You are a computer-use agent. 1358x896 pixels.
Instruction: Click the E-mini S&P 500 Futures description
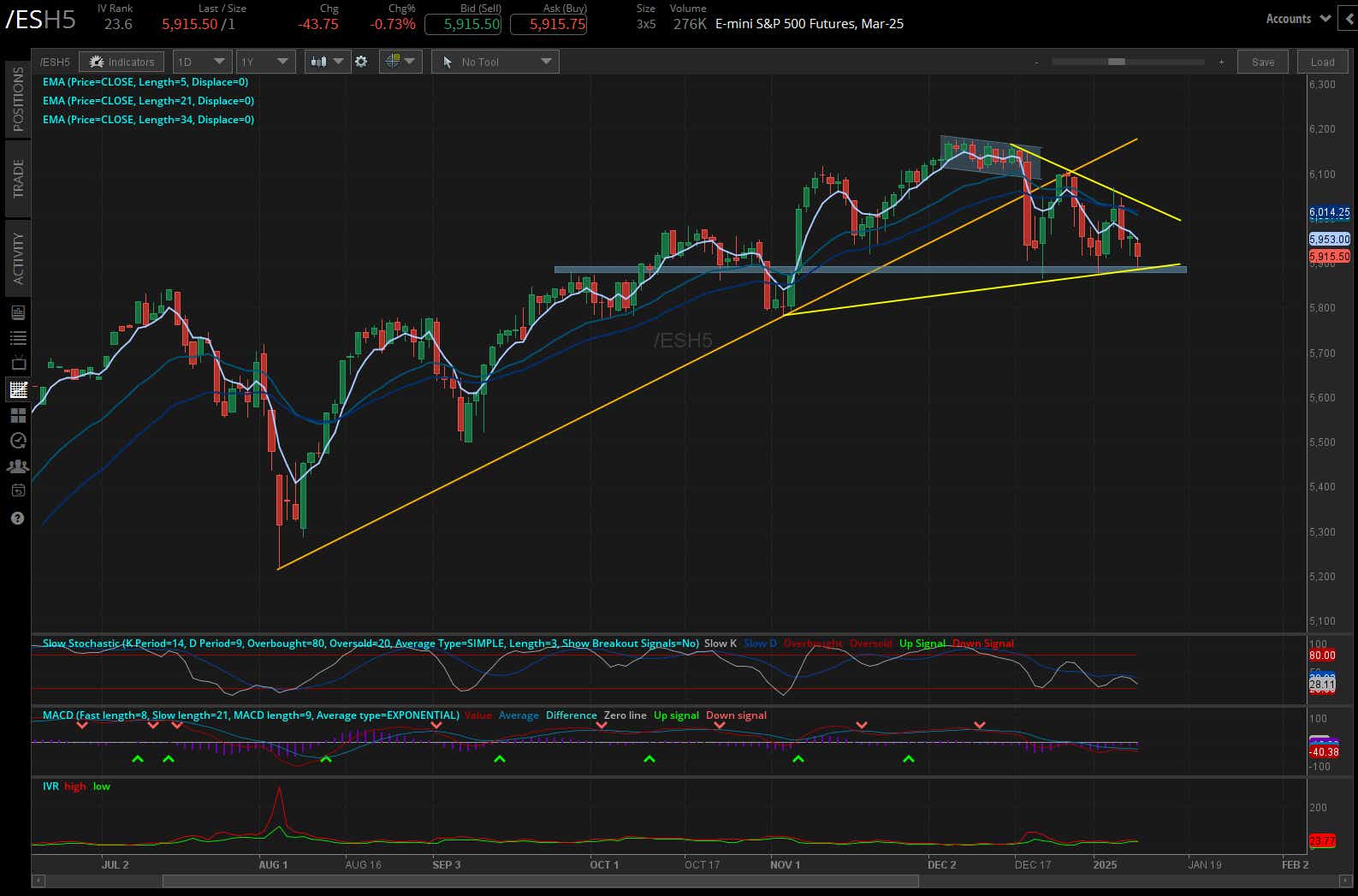pyautogui.click(x=809, y=24)
